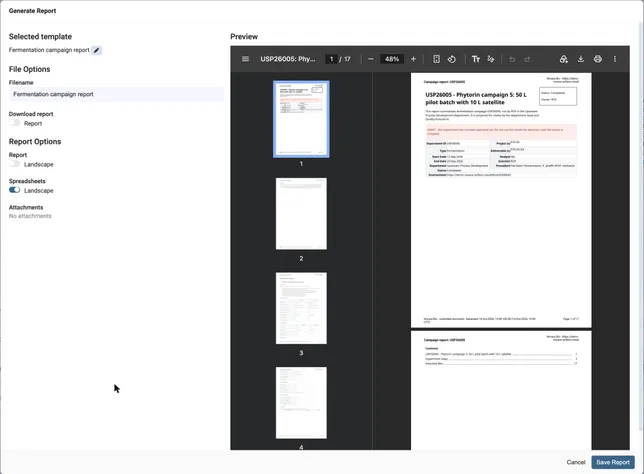
Task: Select the draw annotation tool
Action: [x=491, y=59]
